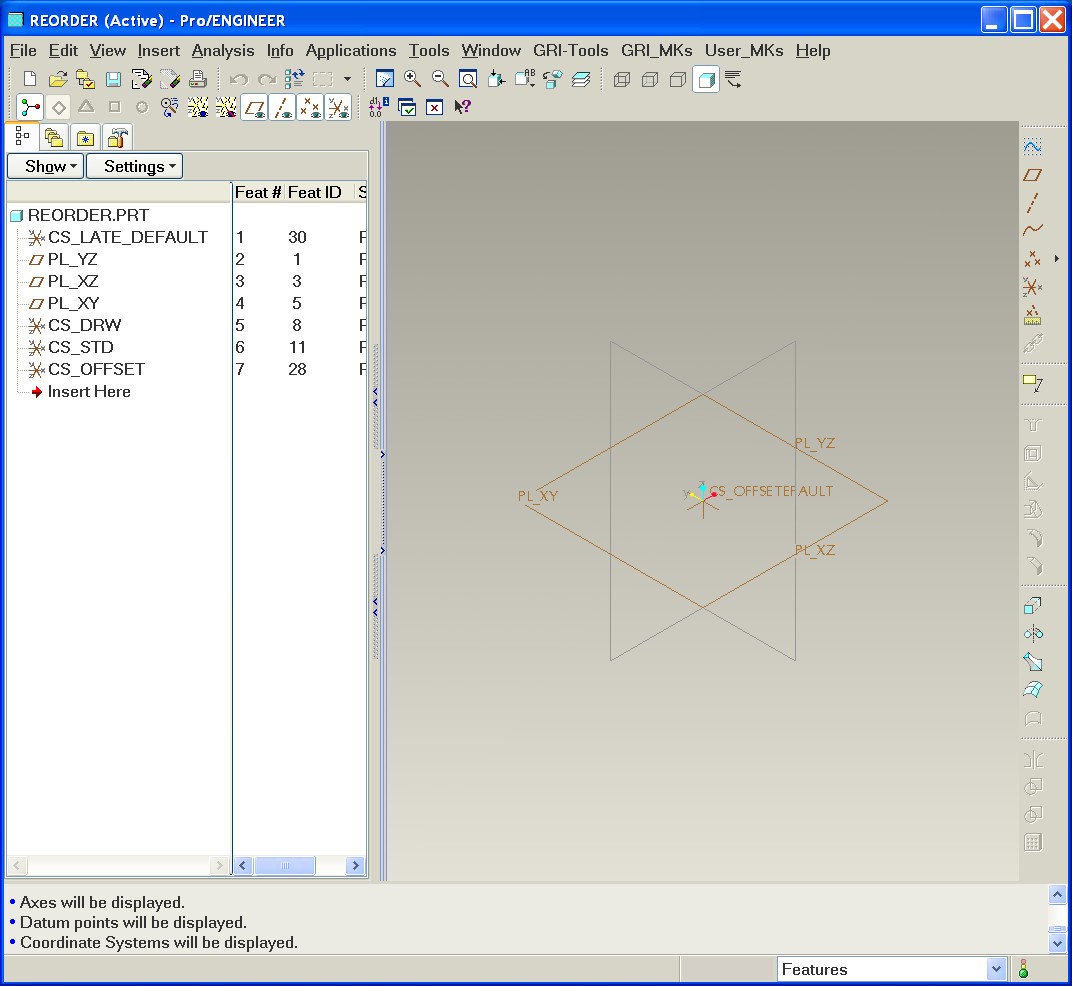Save the model with the floppy disk icon
Image resolution: width=1072 pixels, height=986 pixels.
pyautogui.click(x=113, y=79)
